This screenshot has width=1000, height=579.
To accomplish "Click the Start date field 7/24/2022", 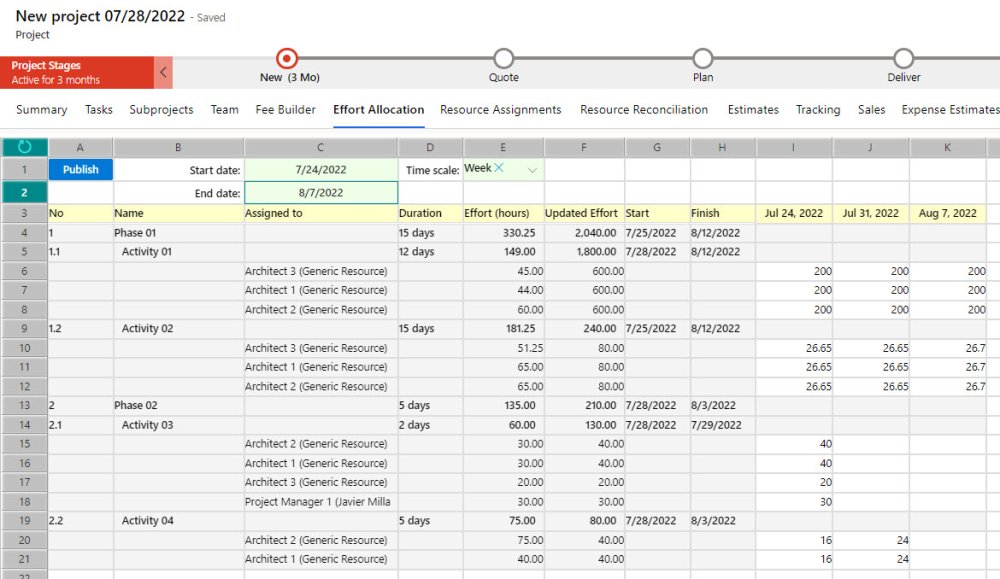I will pos(320,170).
